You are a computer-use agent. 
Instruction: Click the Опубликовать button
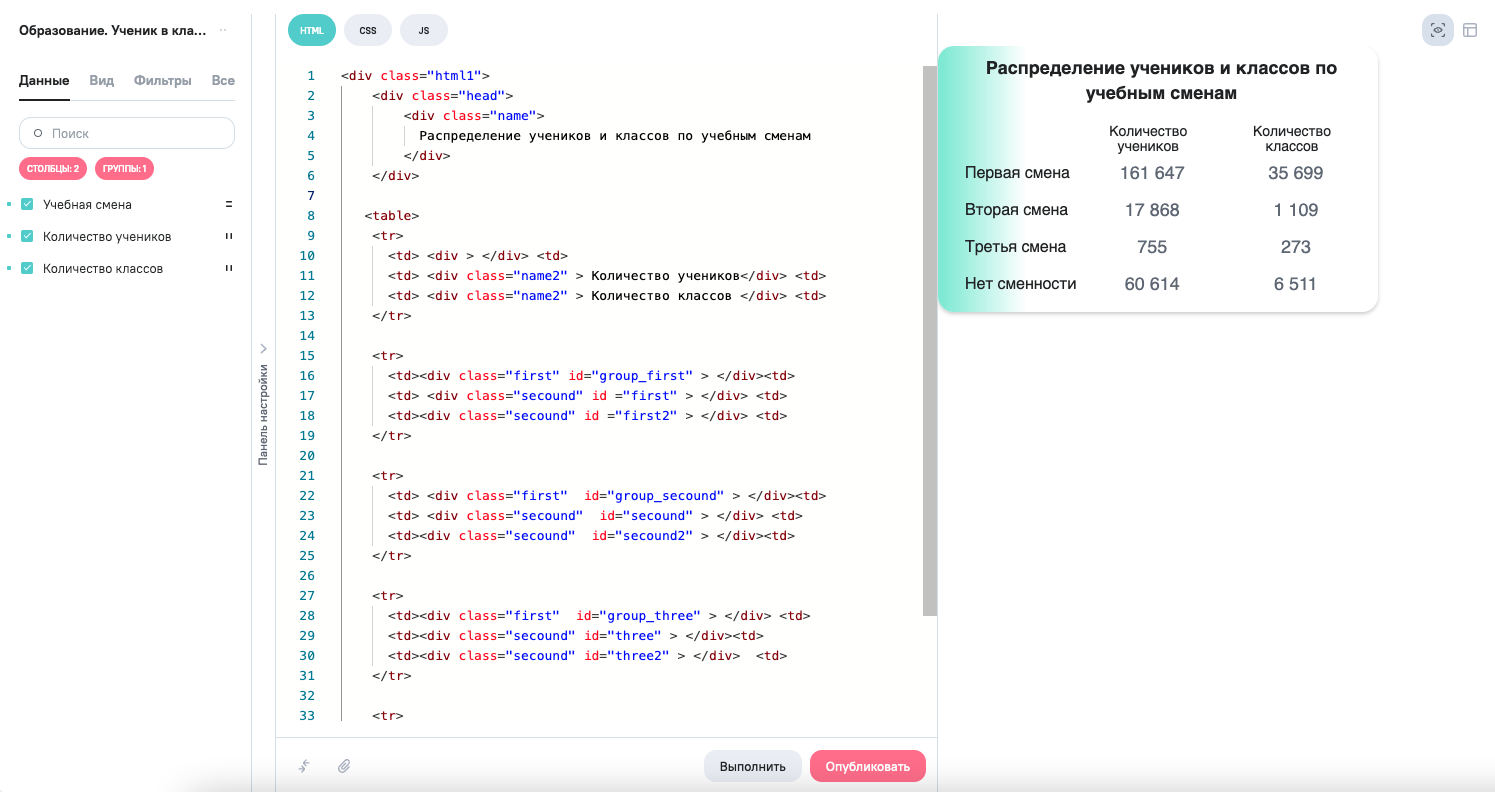(x=868, y=766)
